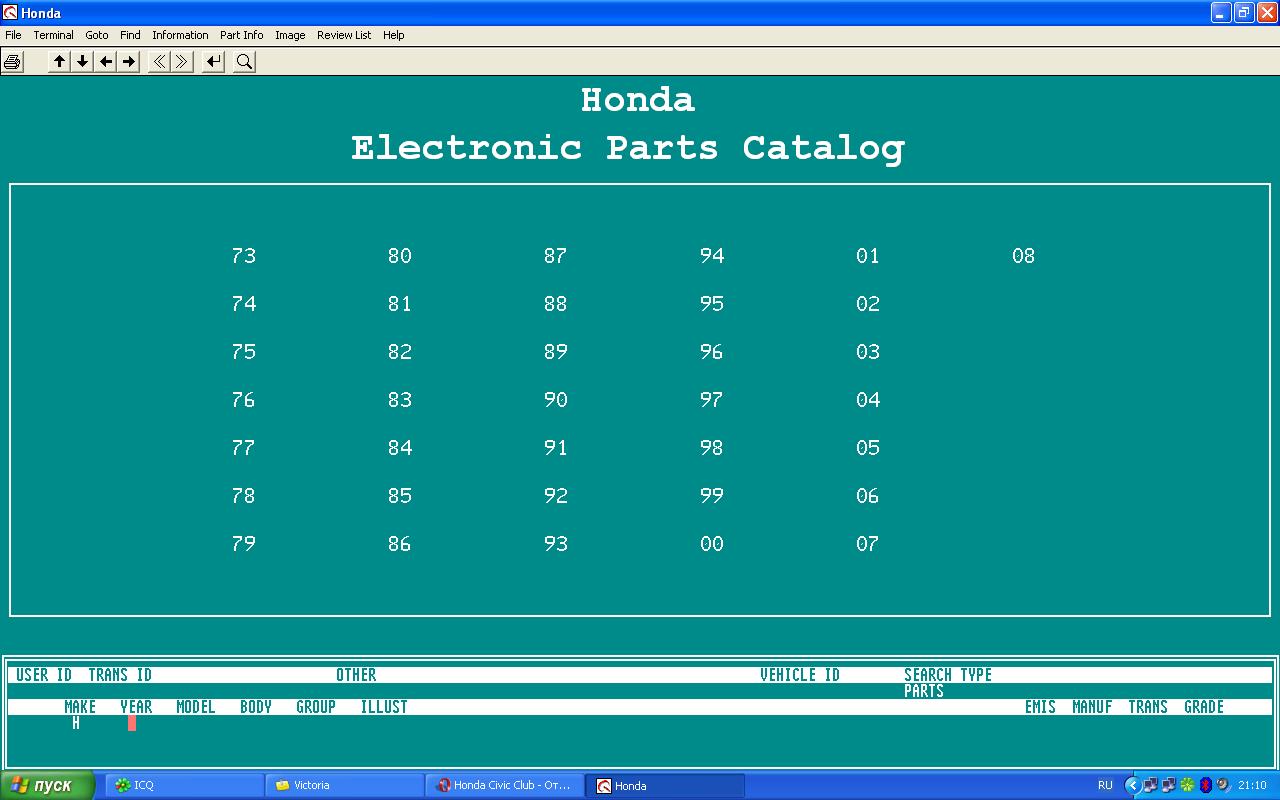The width and height of the screenshot is (1280, 800).
Task: Select model year 84
Action: (x=400, y=448)
